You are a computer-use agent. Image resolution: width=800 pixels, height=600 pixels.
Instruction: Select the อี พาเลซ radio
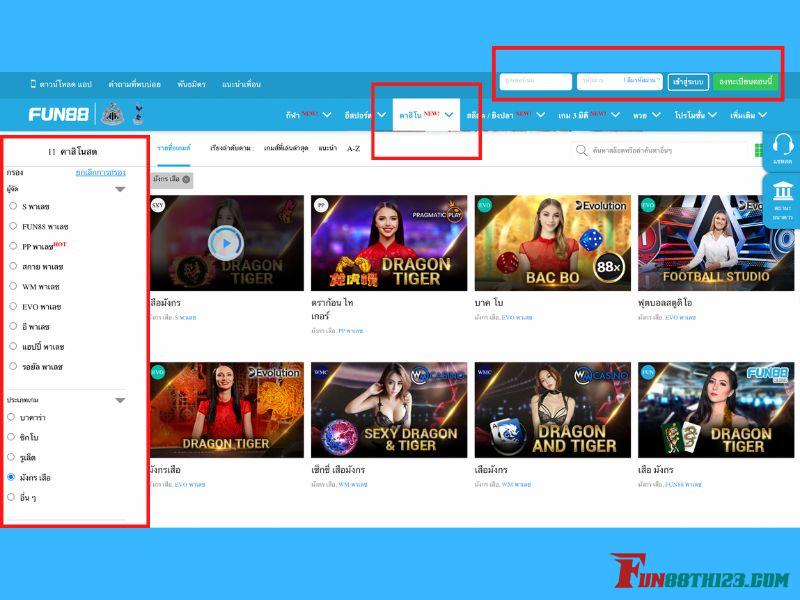(x=13, y=326)
